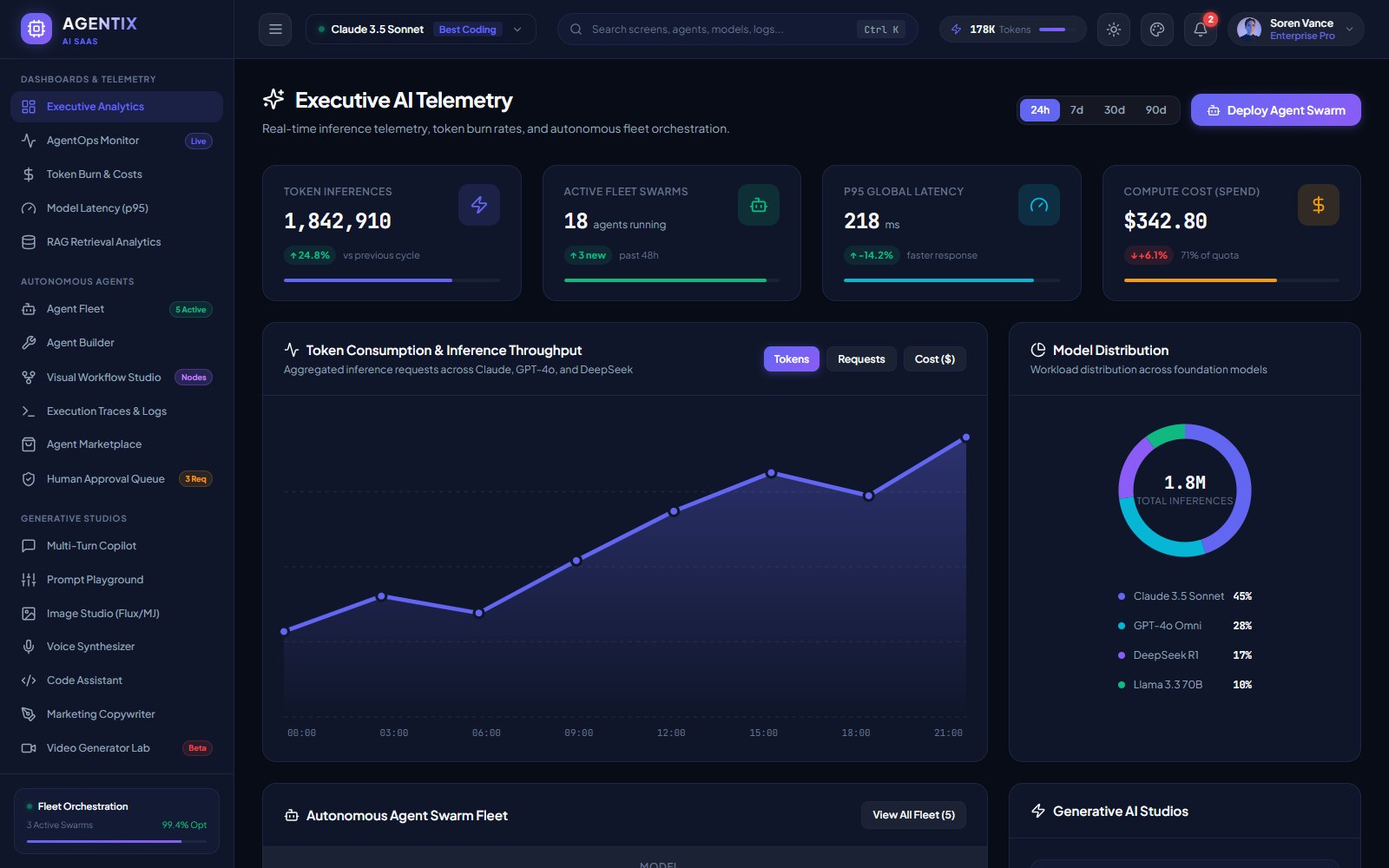Click the 178K Tokens usage pill
1389x868 pixels.
[1012, 30]
